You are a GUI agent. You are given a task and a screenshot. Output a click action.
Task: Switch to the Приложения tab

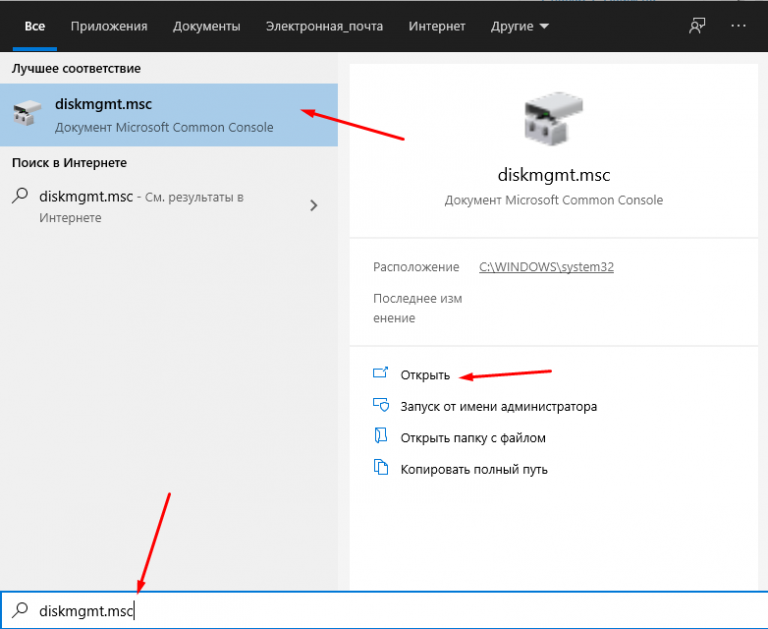point(109,26)
